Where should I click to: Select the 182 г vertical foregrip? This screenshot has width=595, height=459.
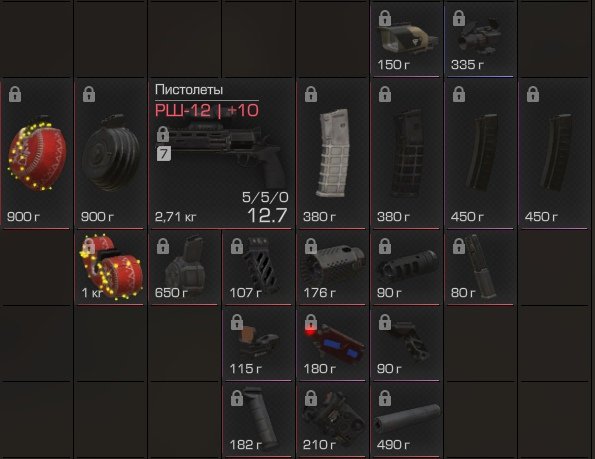[x=258, y=419]
